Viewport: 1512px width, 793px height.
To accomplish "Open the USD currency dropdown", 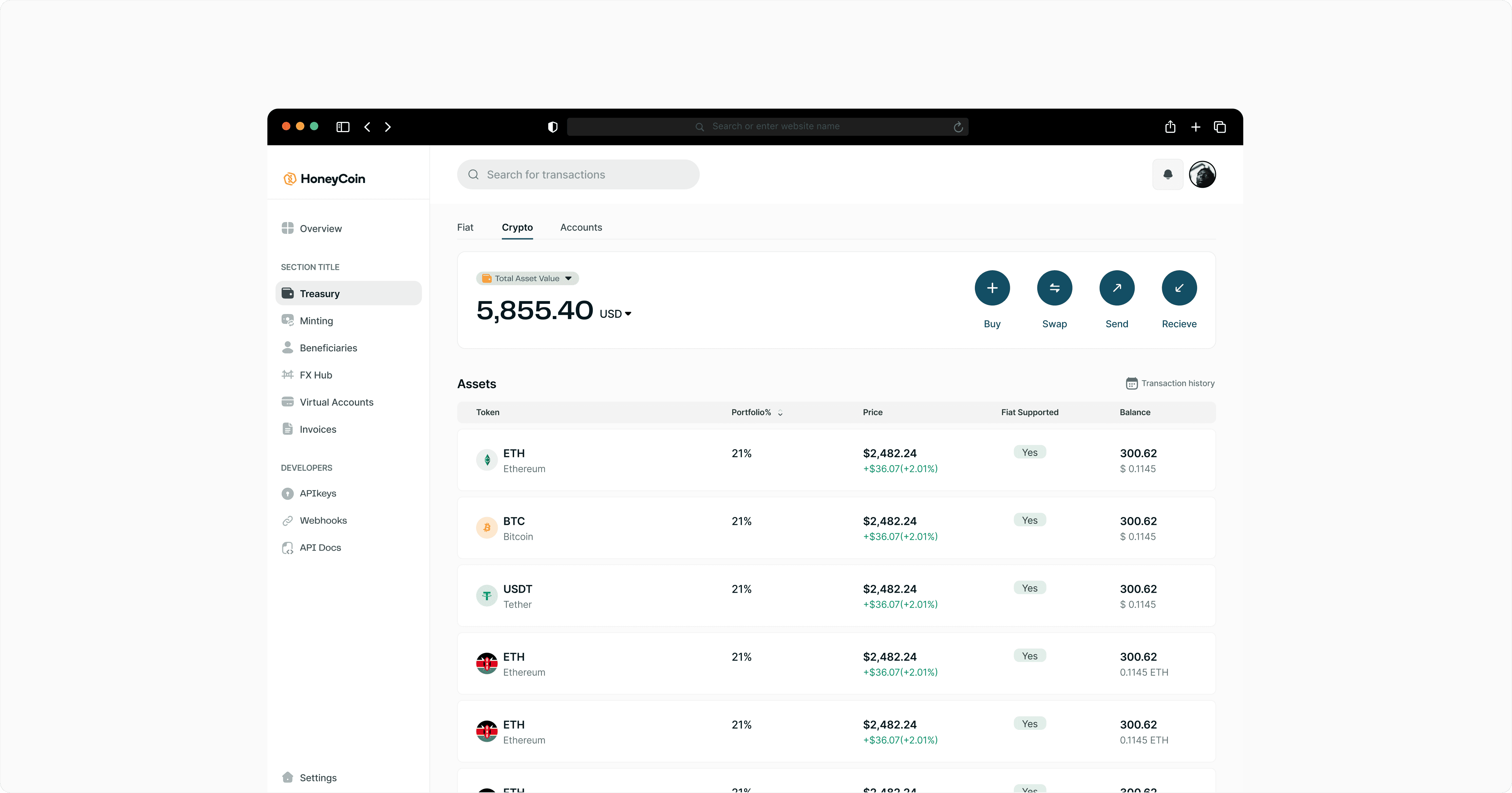I will point(615,314).
